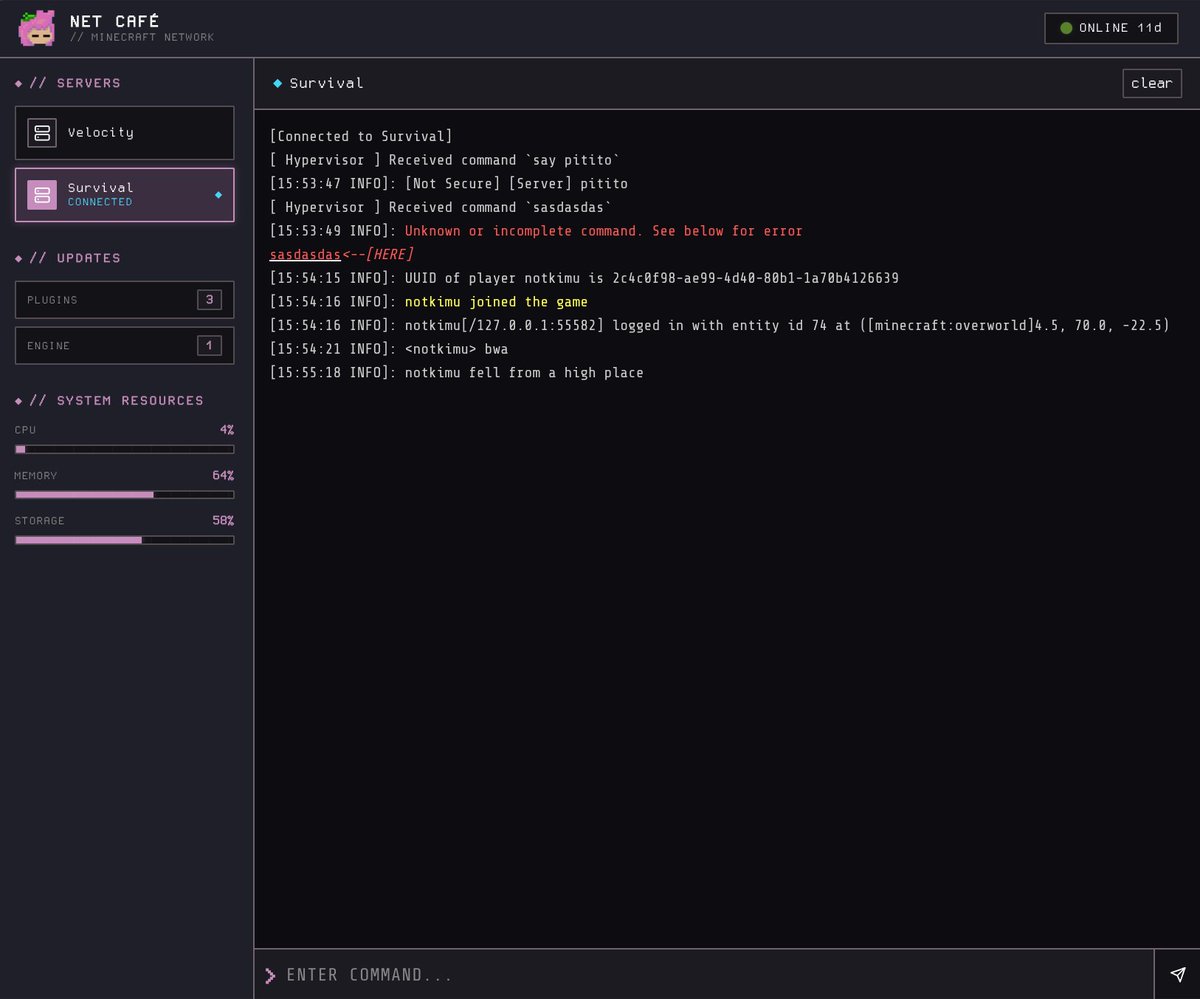Clear the console output

[1152, 83]
